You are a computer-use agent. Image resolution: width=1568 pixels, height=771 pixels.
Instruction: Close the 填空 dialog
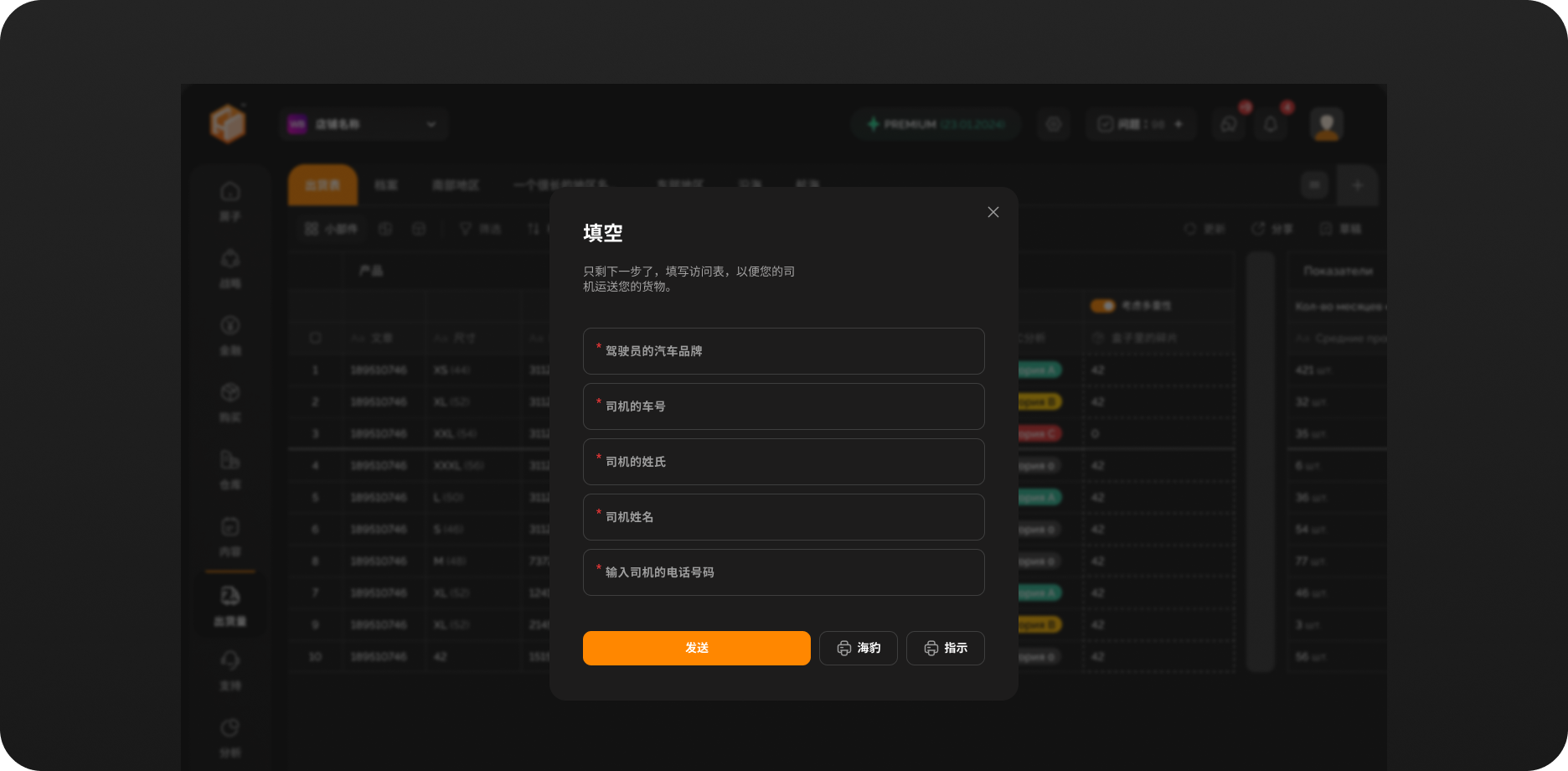993,212
